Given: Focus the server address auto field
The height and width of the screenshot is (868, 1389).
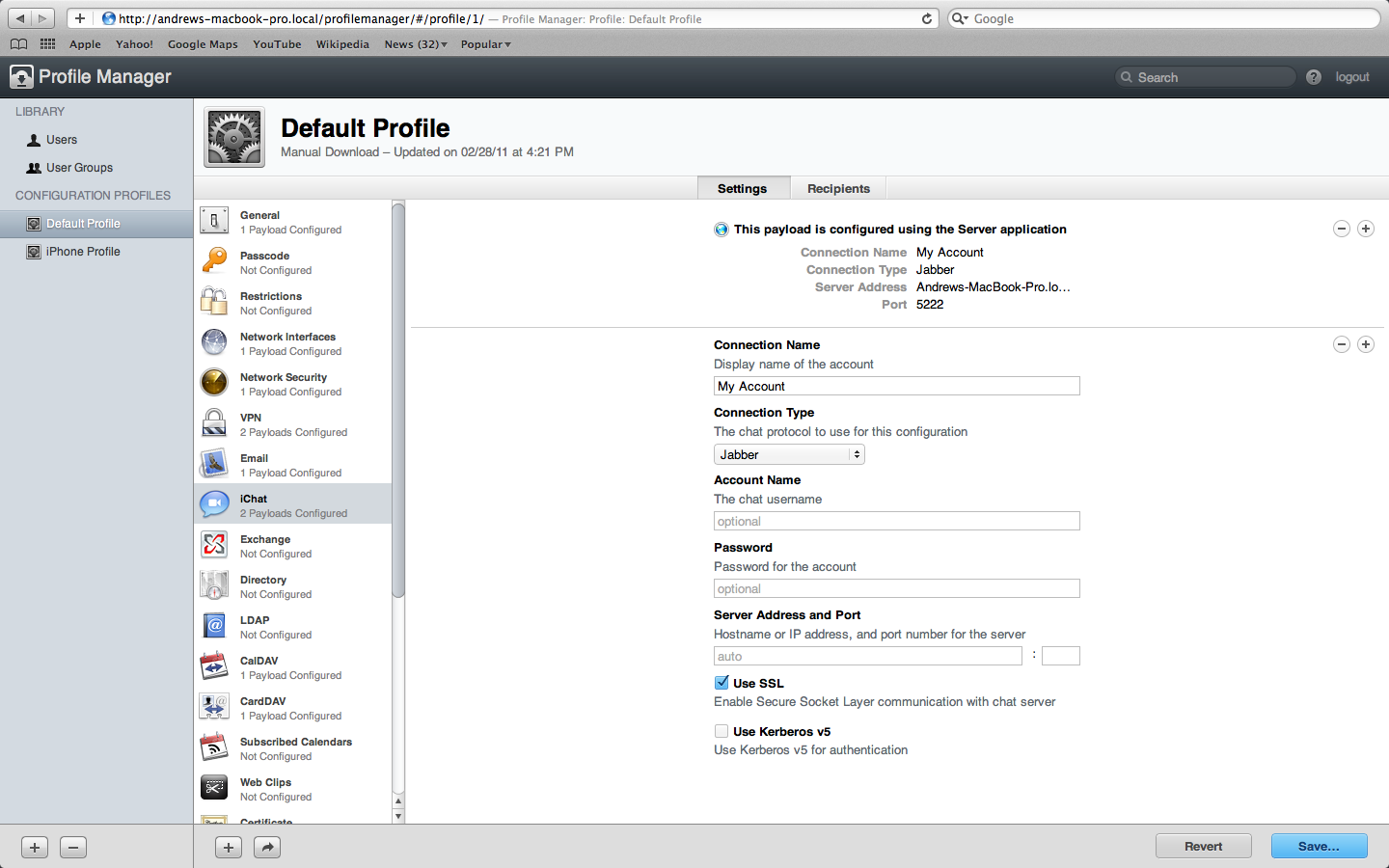Looking at the screenshot, I should [x=867, y=656].
